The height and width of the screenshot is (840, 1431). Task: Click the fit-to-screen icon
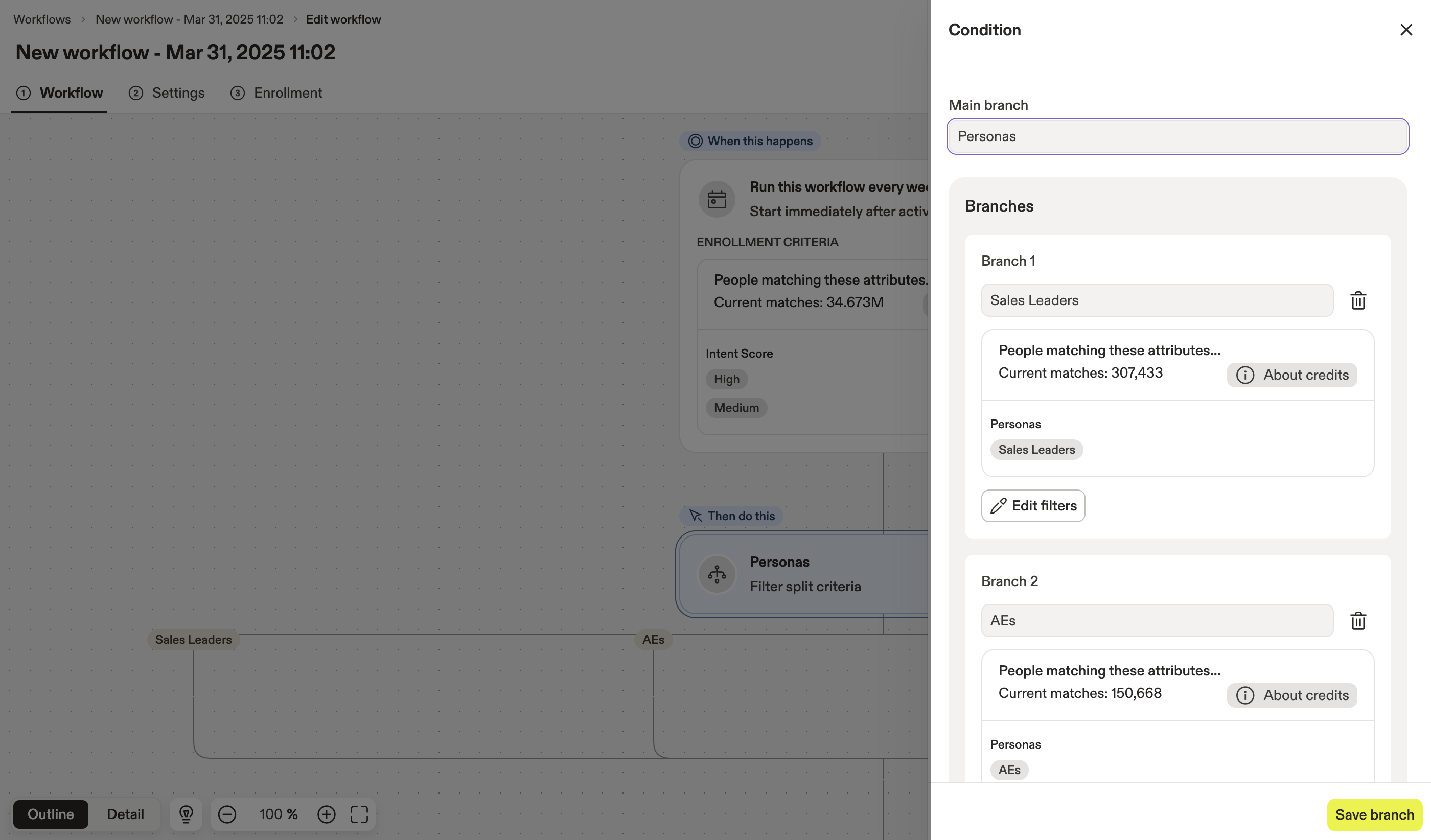point(359,814)
